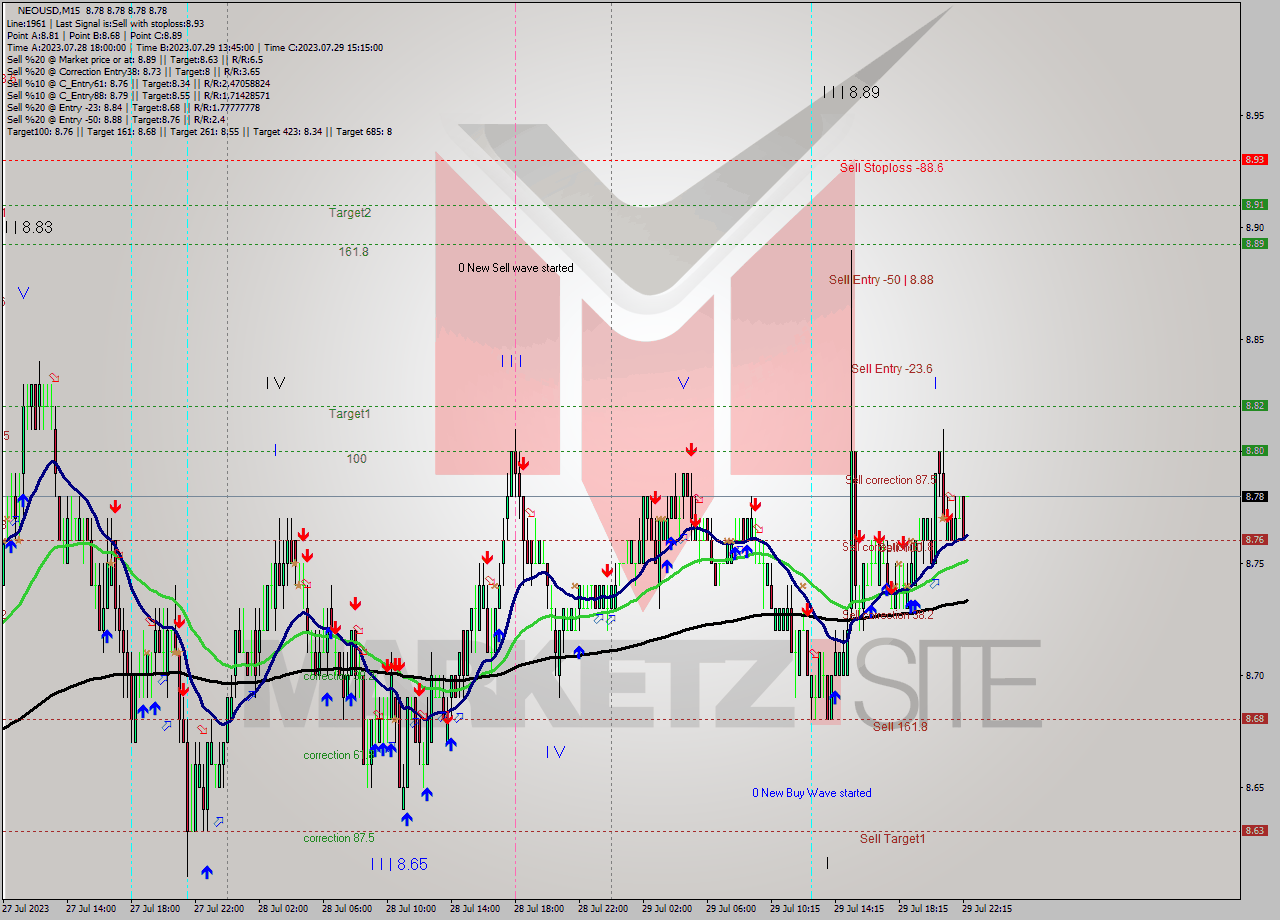
Task: Select the 'Sell Stoploss -88.6' label
Action: (891, 168)
